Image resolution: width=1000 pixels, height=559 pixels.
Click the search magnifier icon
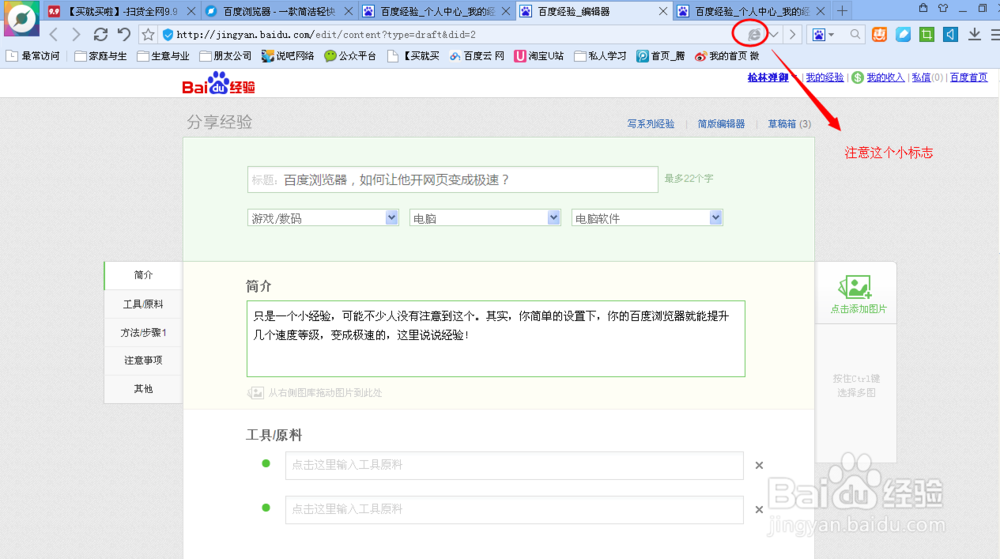point(855,34)
